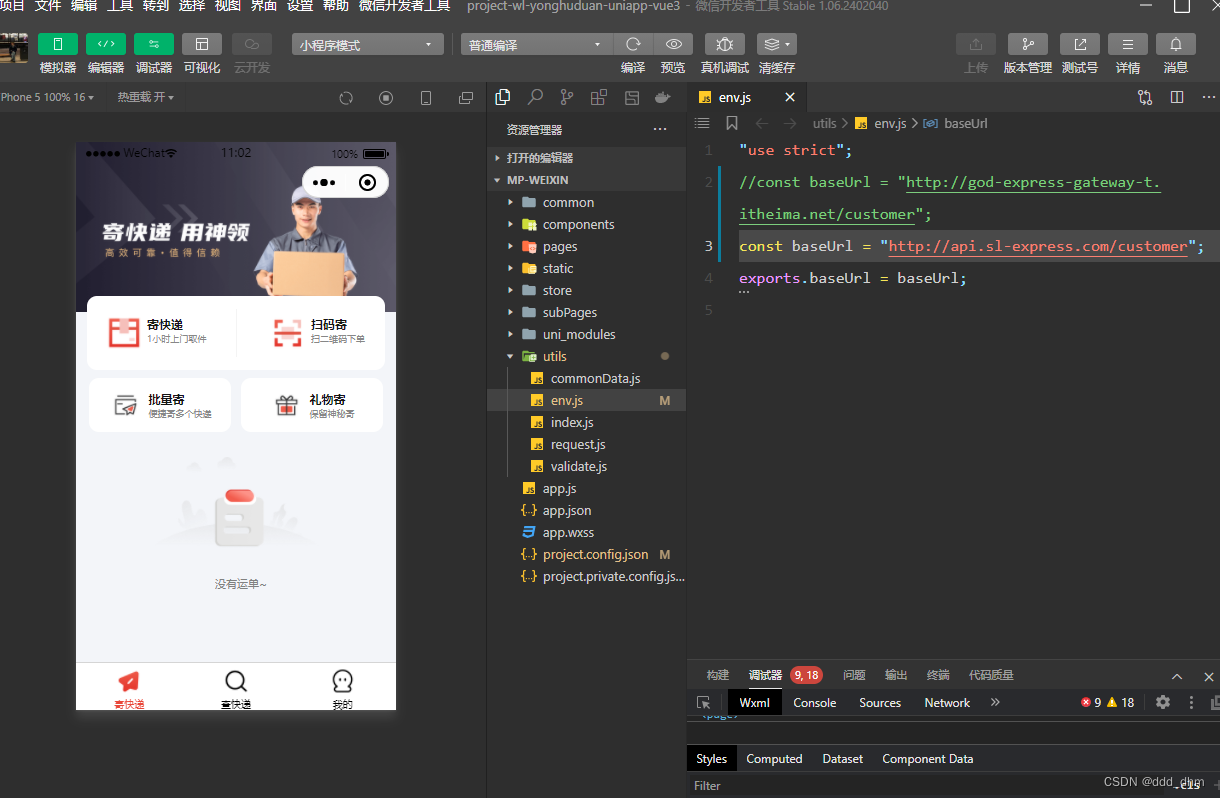Toggle the simulator panel button
Image resolution: width=1220 pixels, height=798 pixels.
tap(58, 44)
